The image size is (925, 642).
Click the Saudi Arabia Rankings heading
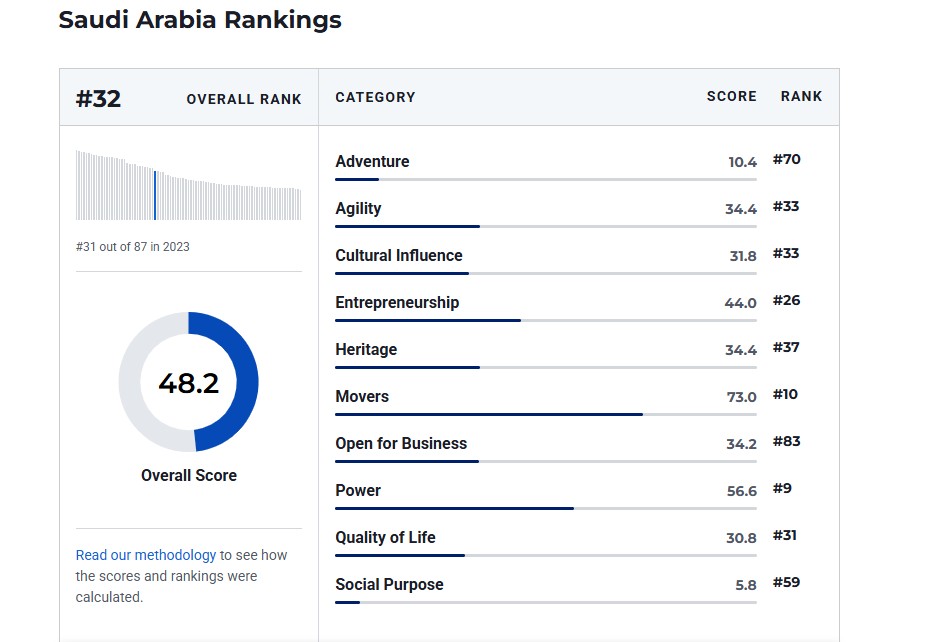click(x=200, y=20)
